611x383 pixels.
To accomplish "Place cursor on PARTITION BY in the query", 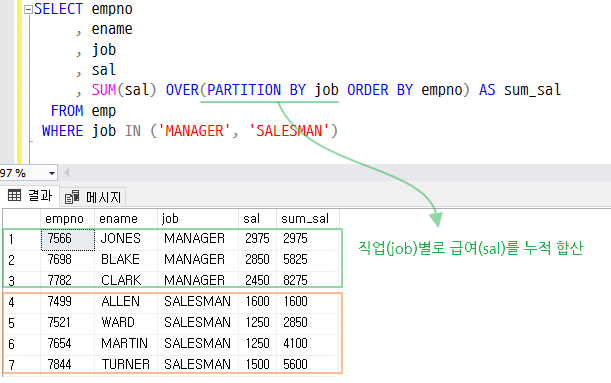I will click(256, 90).
